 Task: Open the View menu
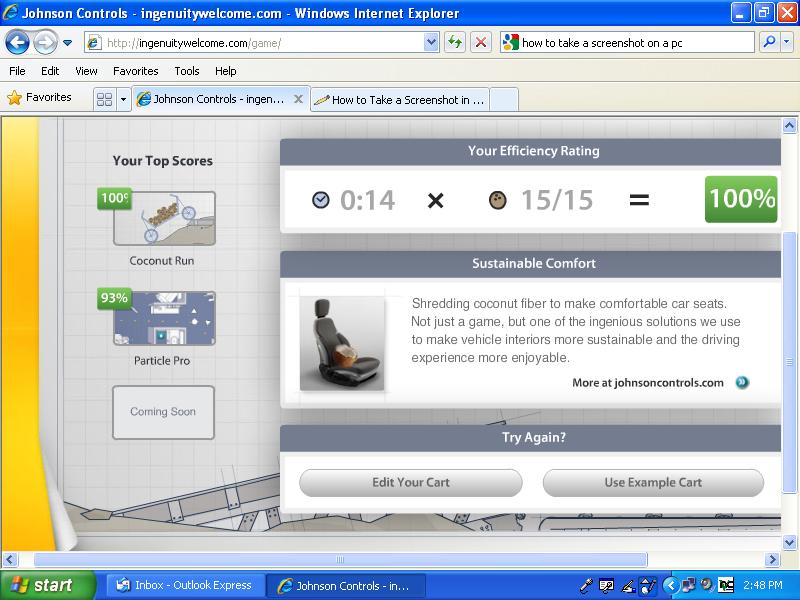(x=86, y=71)
